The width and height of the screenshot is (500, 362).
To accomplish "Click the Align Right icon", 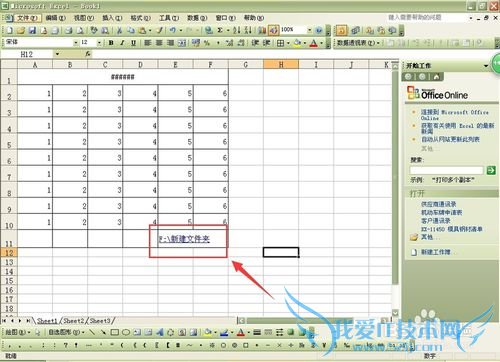I will pyautogui.click(x=170, y=43).
